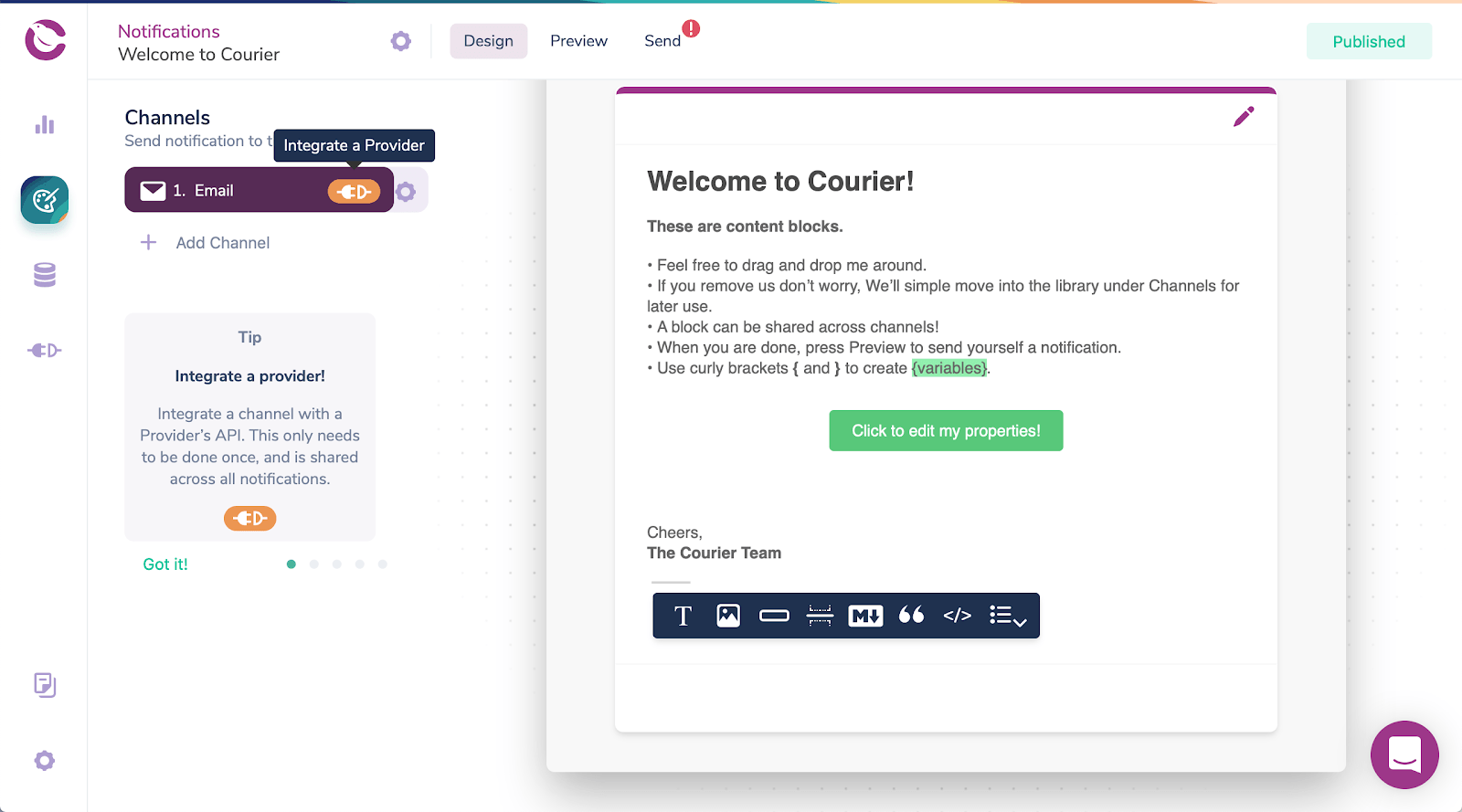The height and width of the screenshot is (812, 1462).
Task: Go to fourth tip pagination dot
Action: coord(359,564)
